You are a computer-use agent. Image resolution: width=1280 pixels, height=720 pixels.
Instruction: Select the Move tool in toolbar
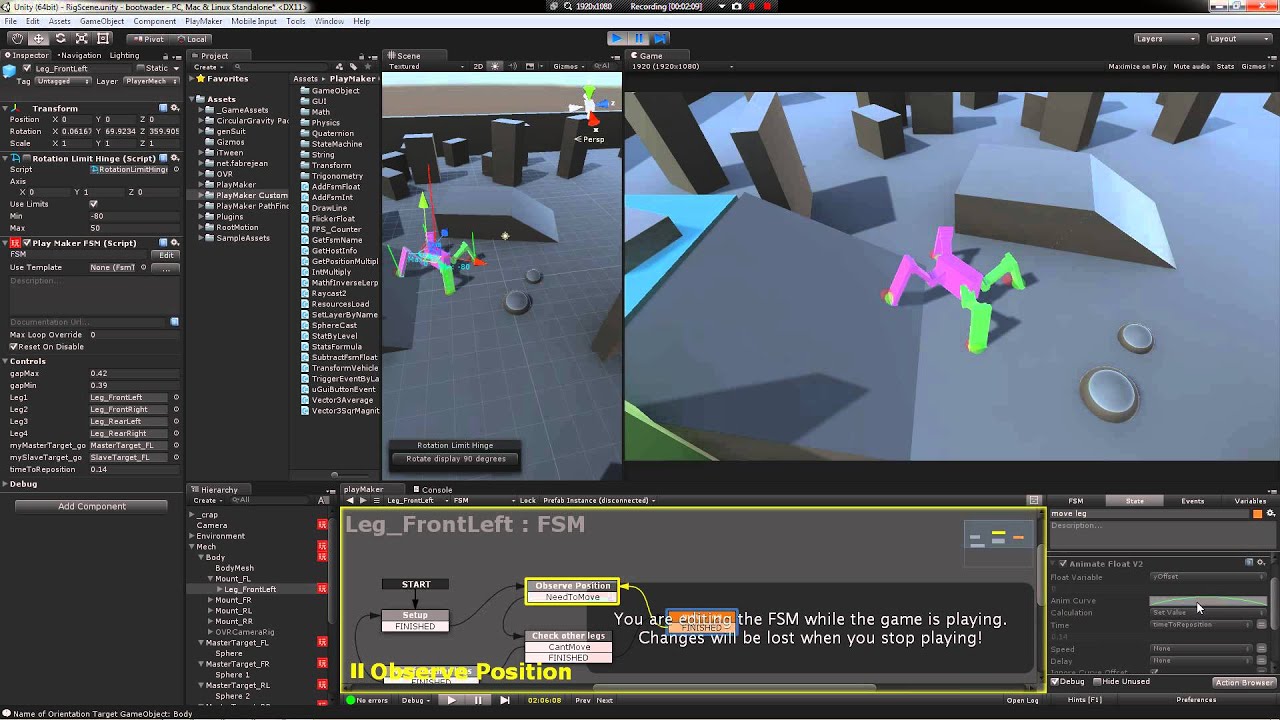point(38,38)
